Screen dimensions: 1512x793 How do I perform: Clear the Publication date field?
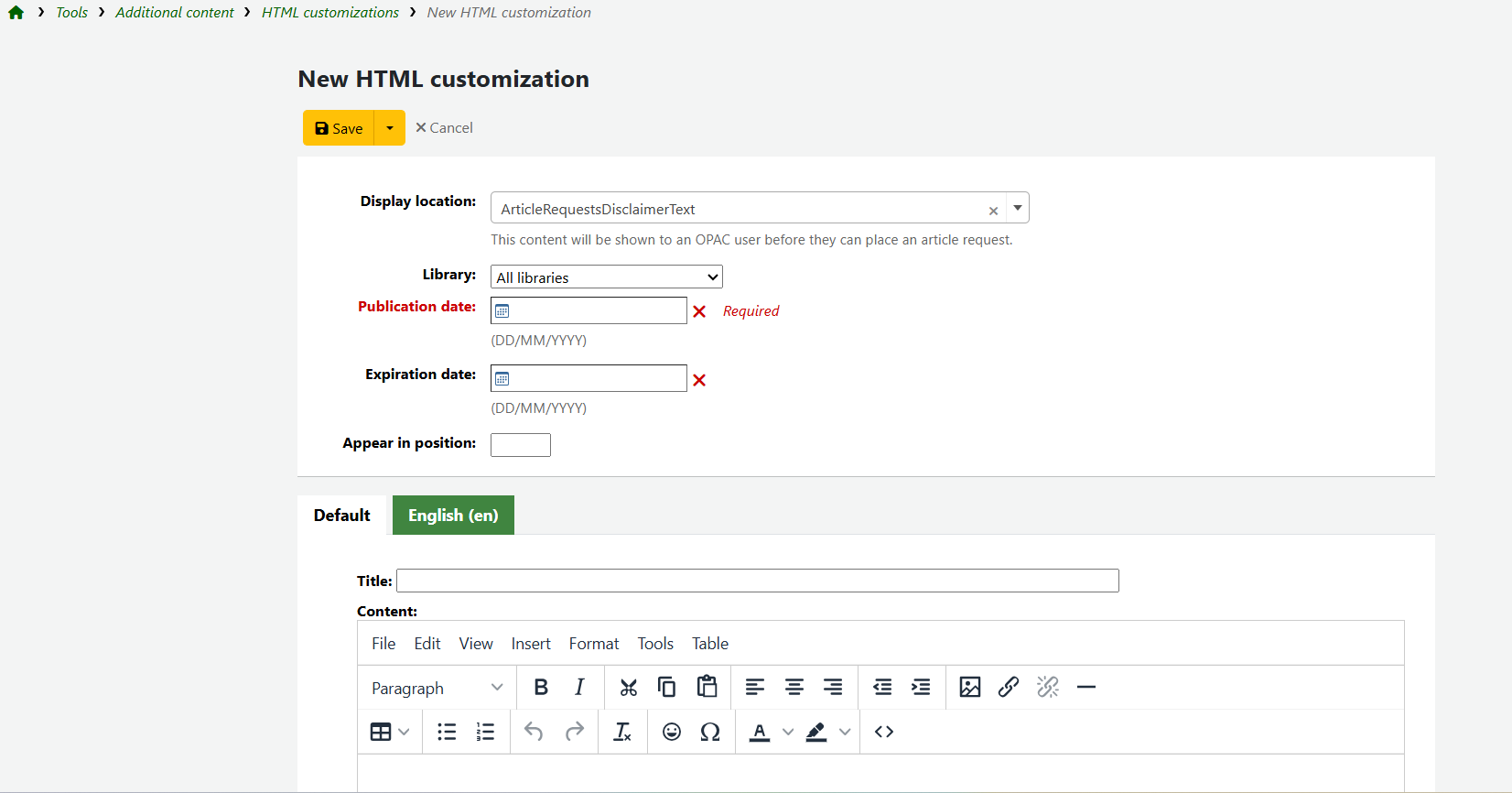click(x=699, y=311)
